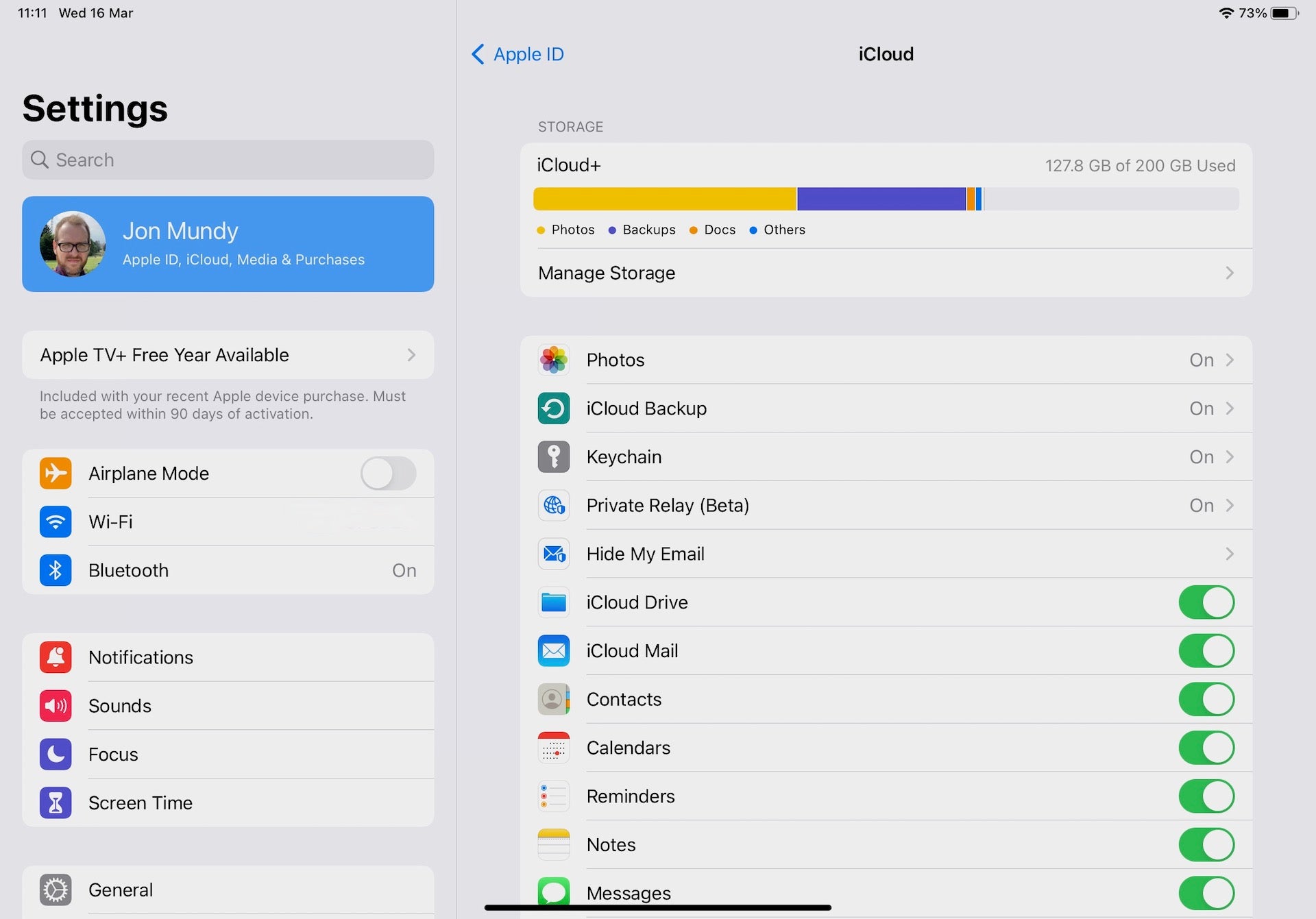Image resolution: width=1316 pixels, height=919 pixels.
Task: Tap the Notifications bell icon
Action: click(x=56, y=657)
